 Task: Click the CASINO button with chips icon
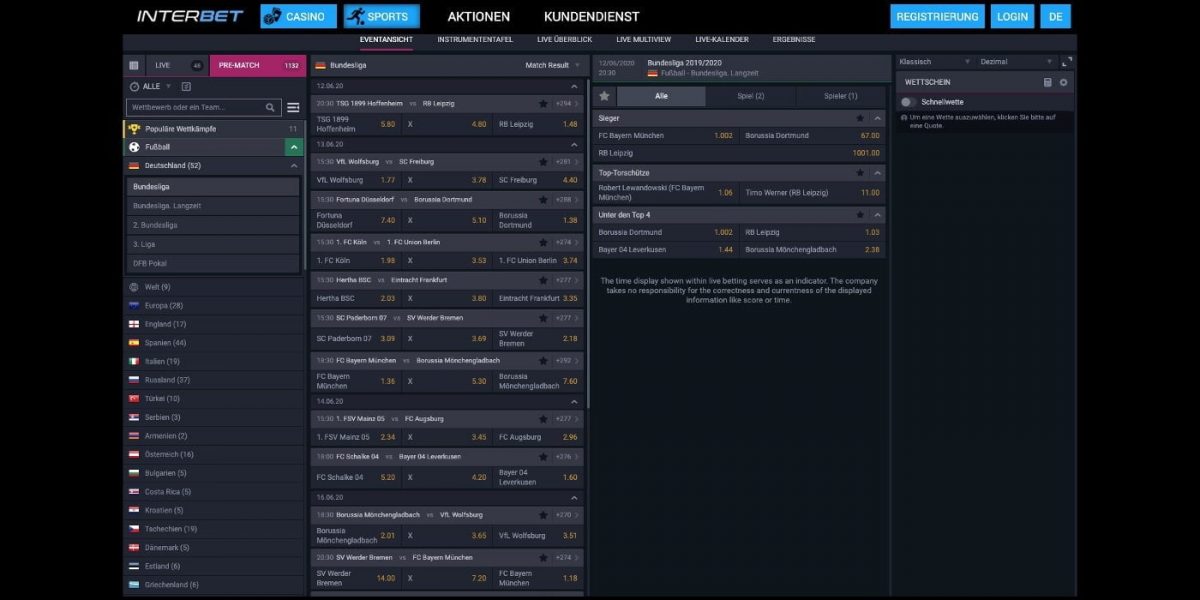tap(298, 16)
